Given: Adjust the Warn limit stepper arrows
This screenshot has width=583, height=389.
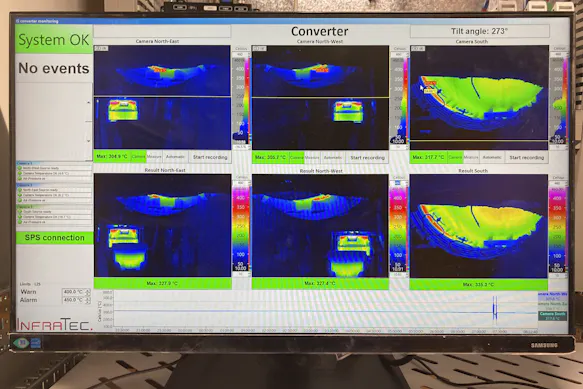Looking at the screenshot, I should pyautogui.click(x=88, y=292).
